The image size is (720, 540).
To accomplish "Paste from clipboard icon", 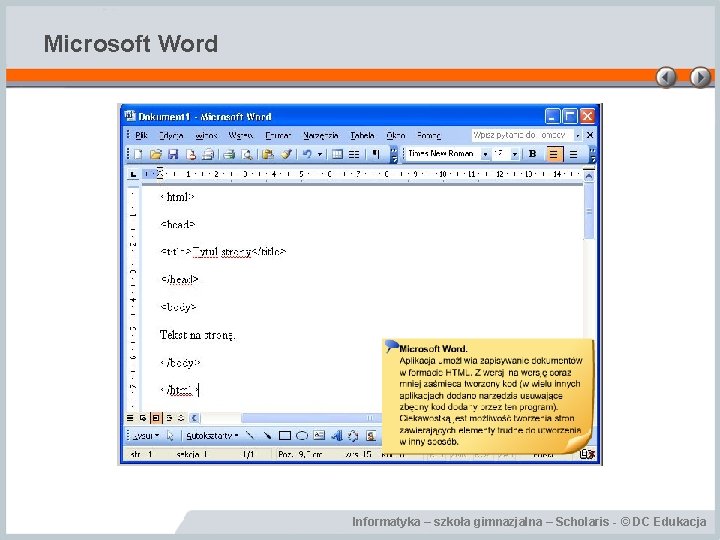I will (x=268, y=154).
